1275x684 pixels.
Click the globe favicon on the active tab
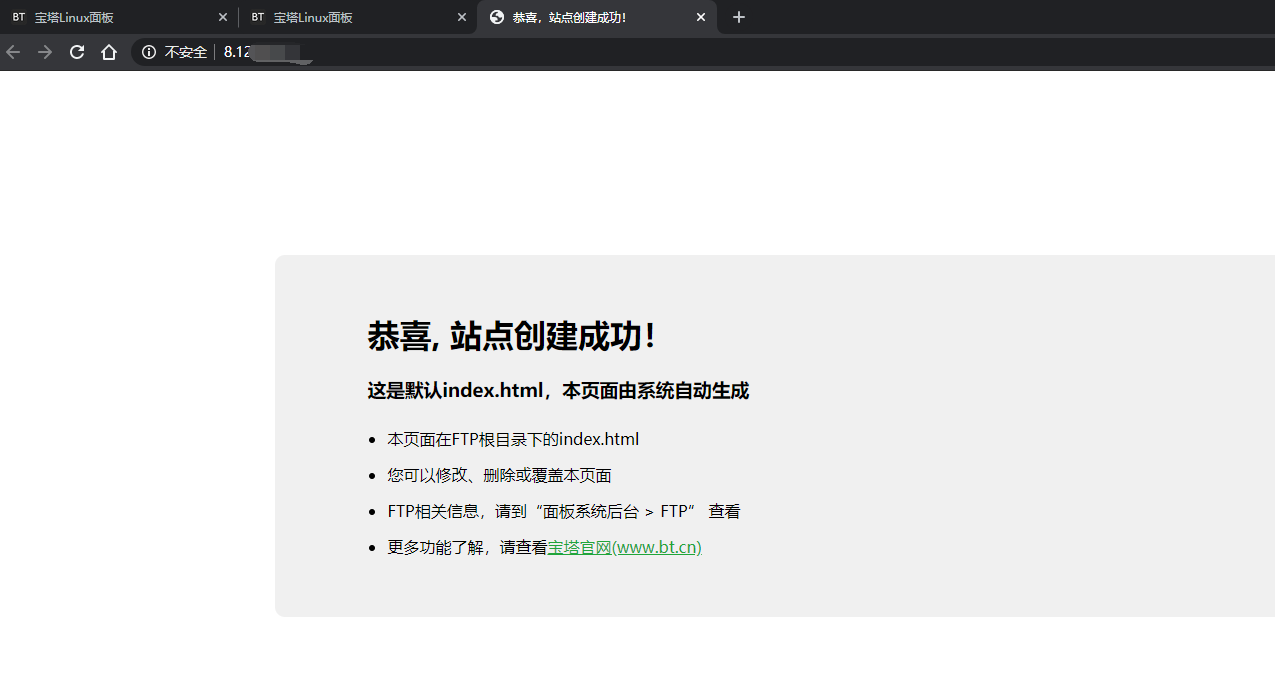(497, 17)
